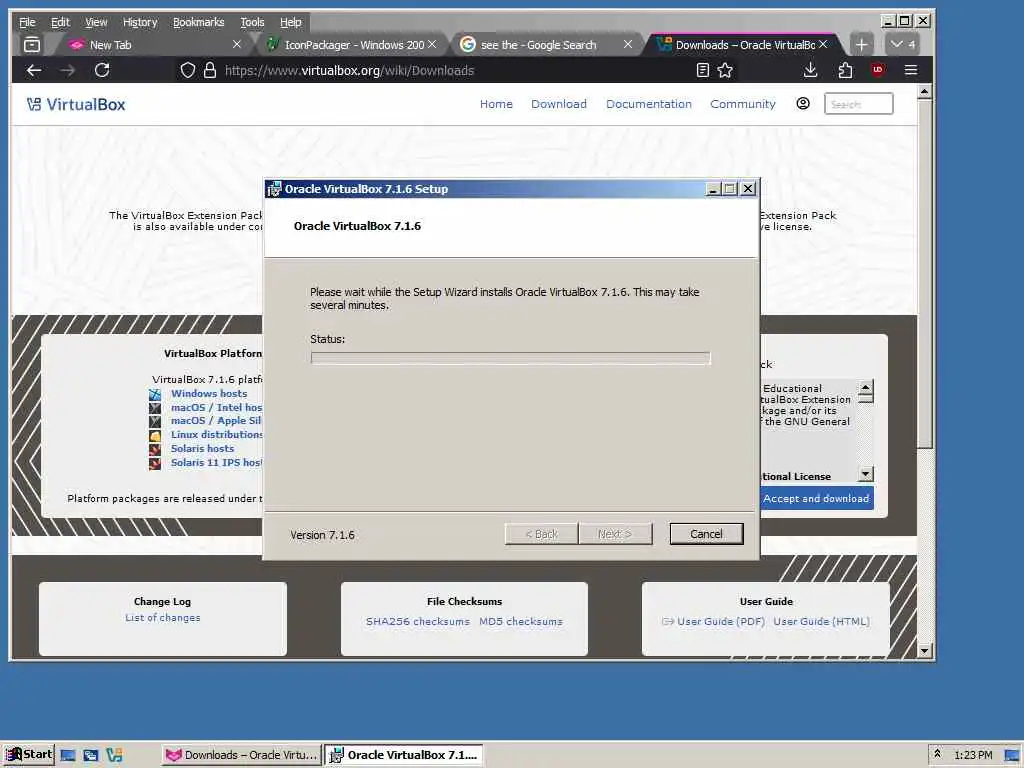Open the Start menu
Viewport: 1024px width, 768px height.
[x=29, y=754]
